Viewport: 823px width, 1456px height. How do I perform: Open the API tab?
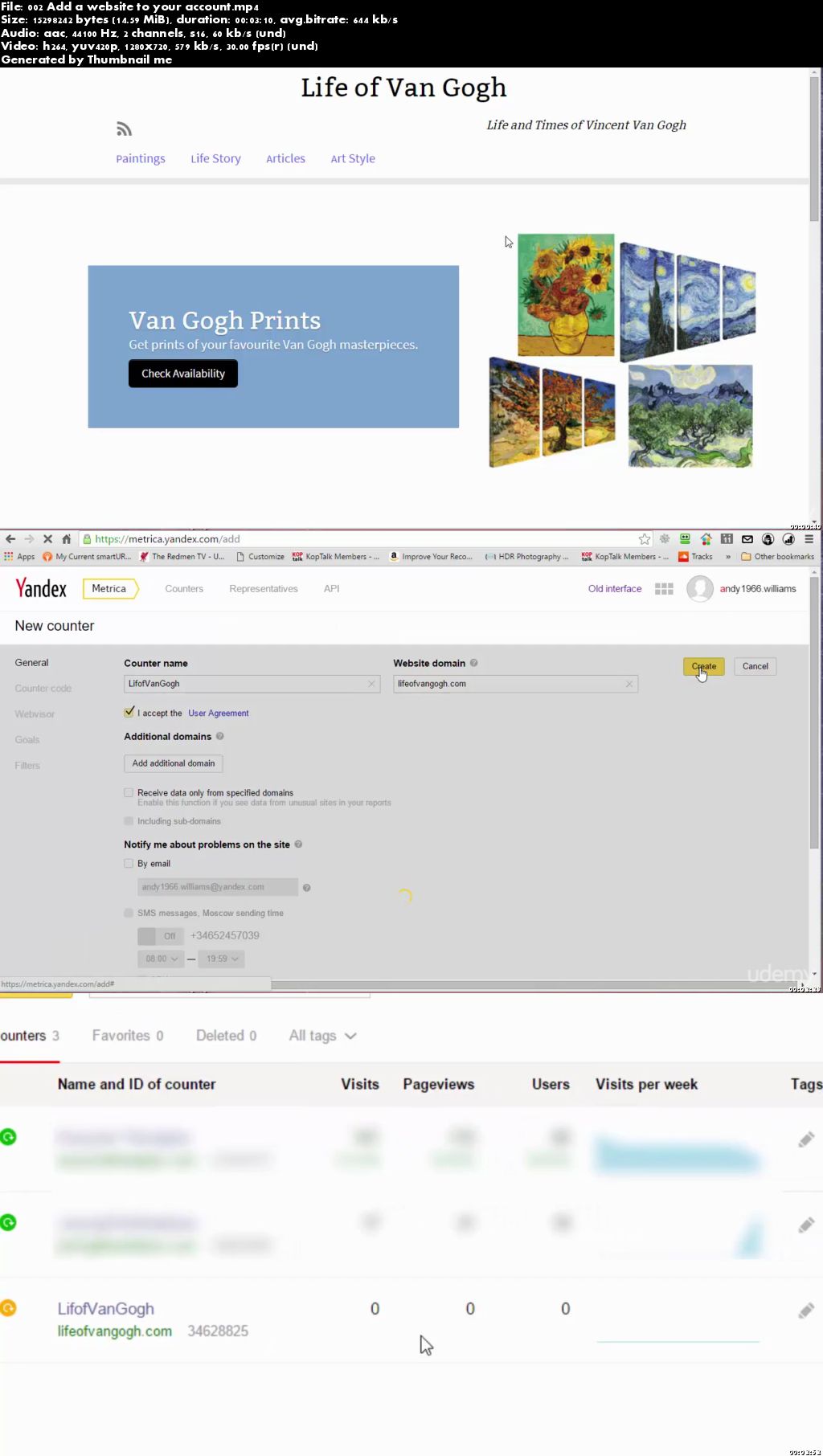point(331,589)
